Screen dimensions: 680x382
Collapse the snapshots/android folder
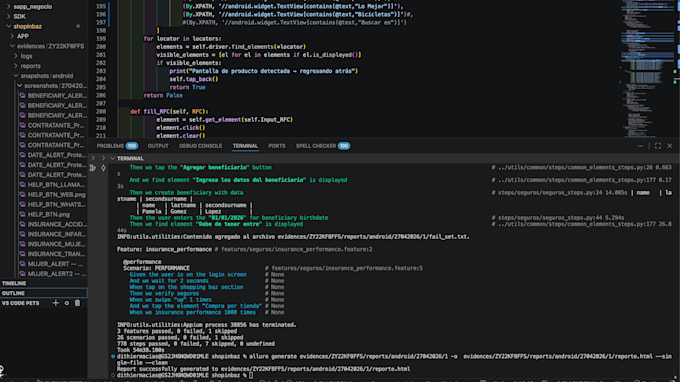(x=16, y=76)
